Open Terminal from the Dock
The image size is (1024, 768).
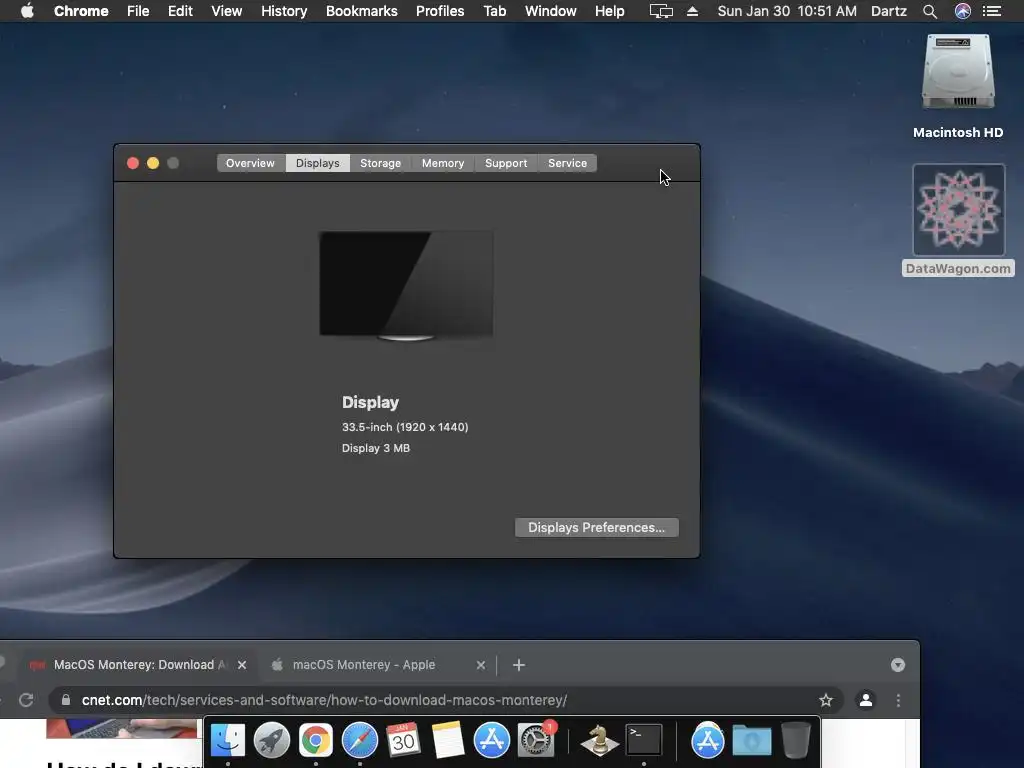coord(644,741)
